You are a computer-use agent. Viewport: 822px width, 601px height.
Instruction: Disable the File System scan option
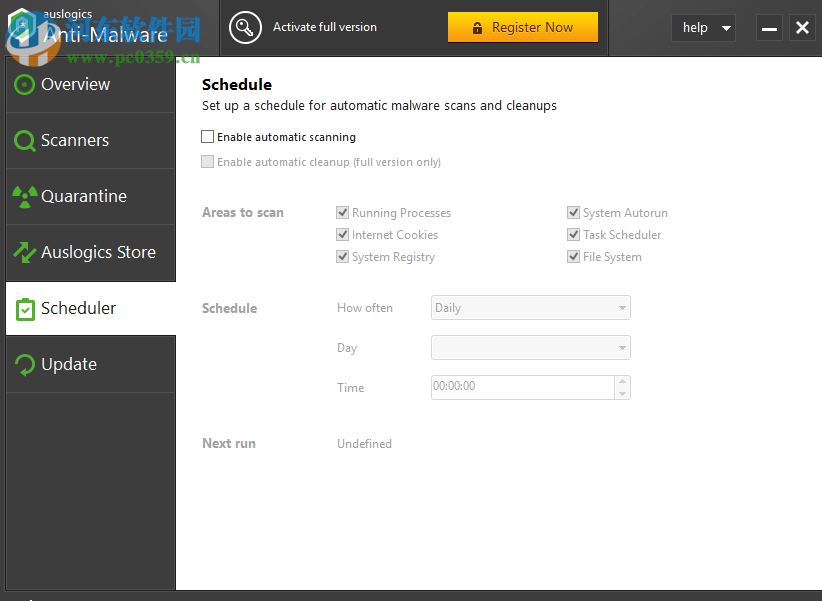(573, 256)
